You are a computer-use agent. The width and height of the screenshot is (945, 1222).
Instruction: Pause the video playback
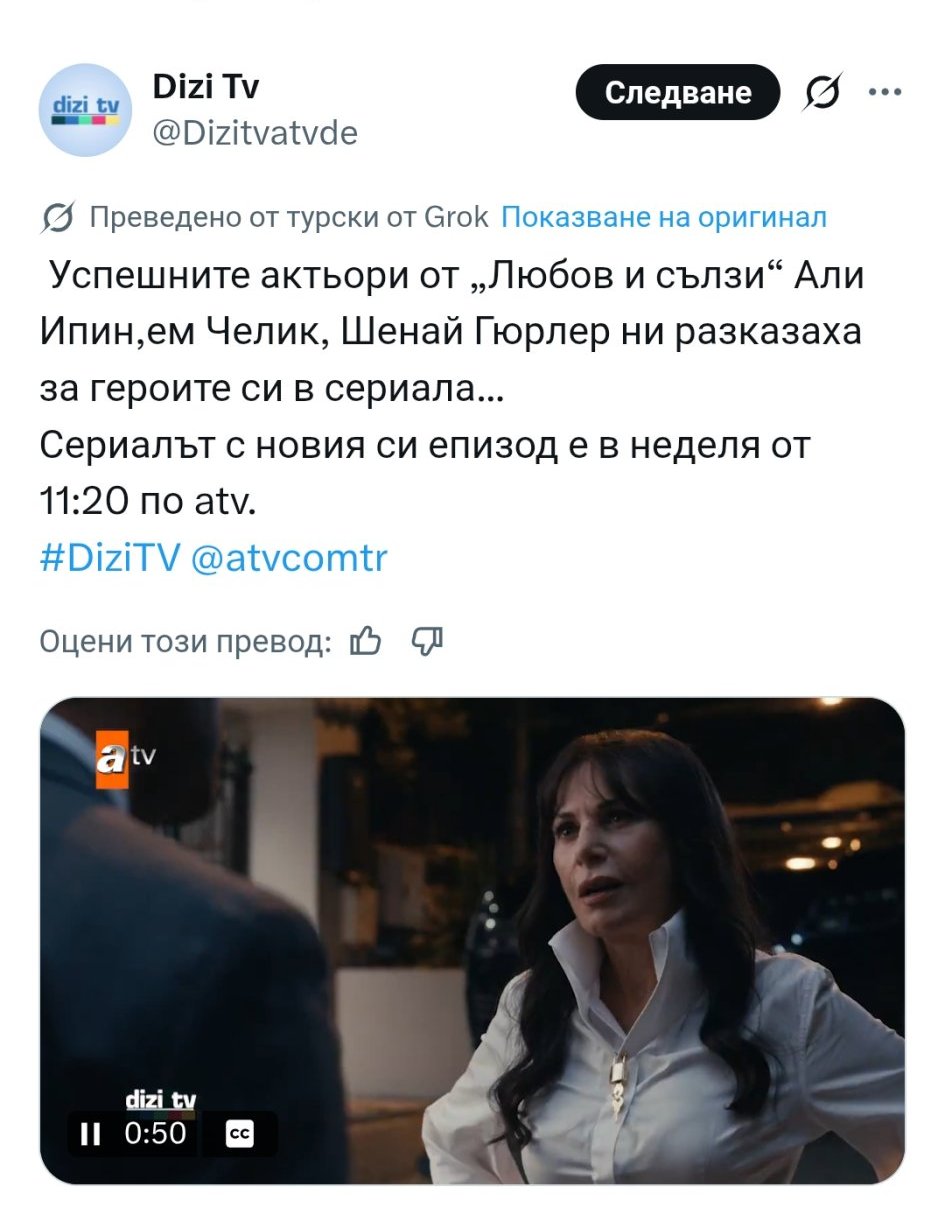(91, 1133)
